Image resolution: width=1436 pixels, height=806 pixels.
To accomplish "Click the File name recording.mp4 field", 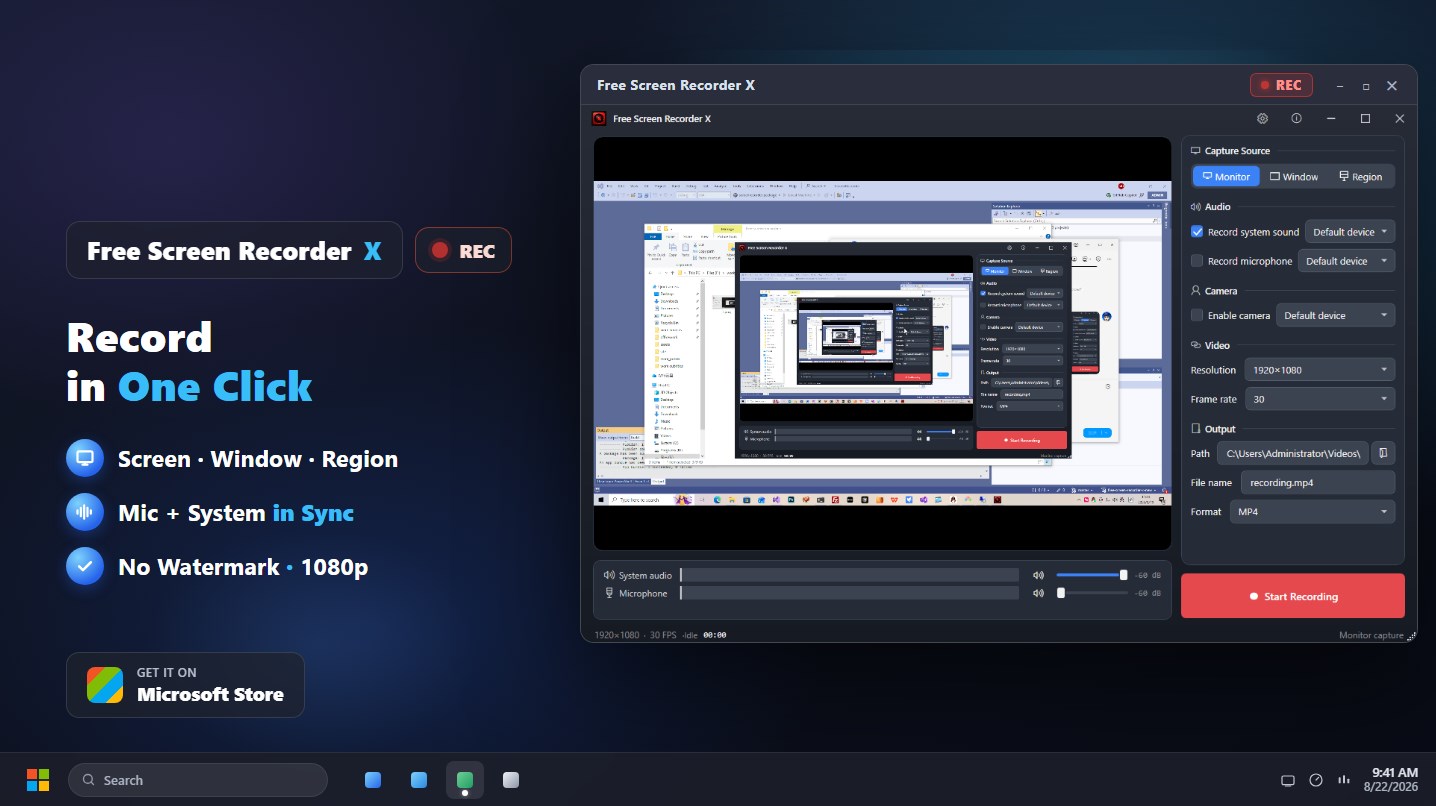I will (x=1317, y=482).
